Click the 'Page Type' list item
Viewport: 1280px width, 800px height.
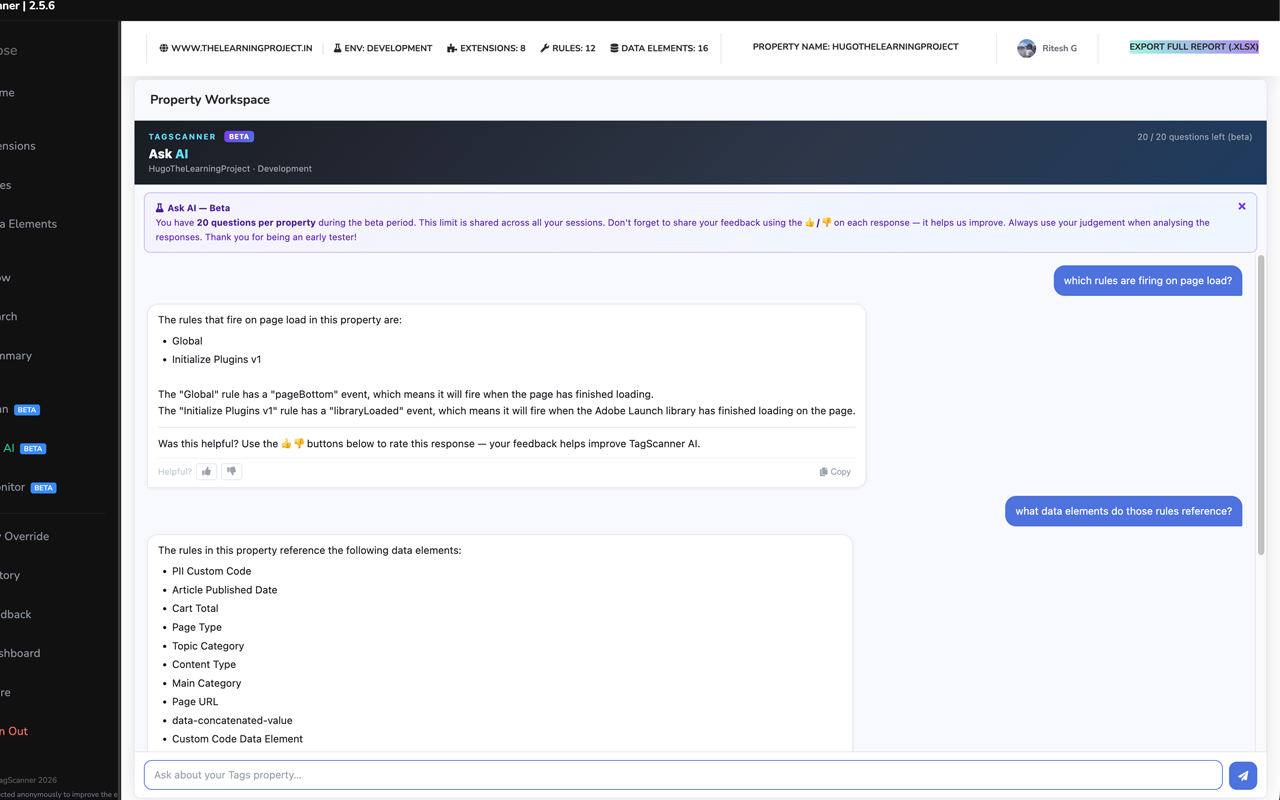(x=197, y=627)
